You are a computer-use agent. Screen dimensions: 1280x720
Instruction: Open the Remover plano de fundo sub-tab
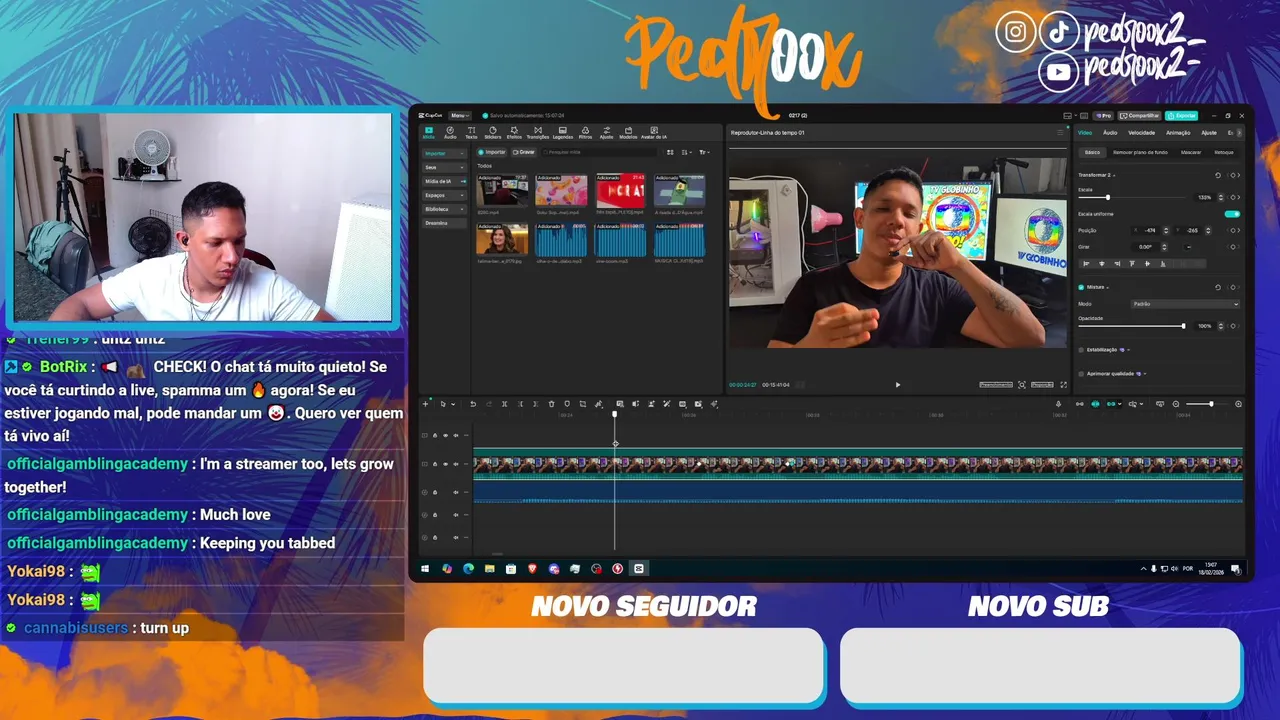point(1140,152)
